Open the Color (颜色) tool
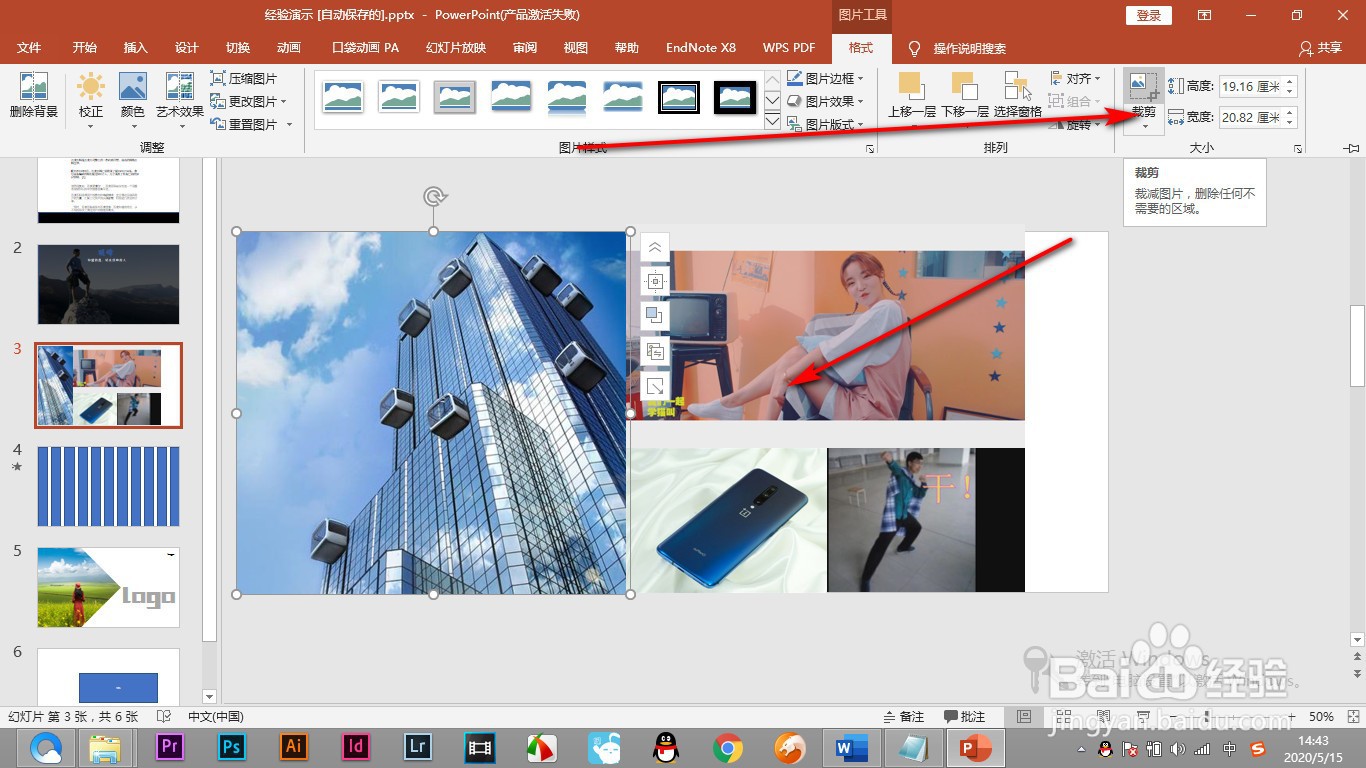Viewport: 1366px width, 768px height. coord(133,100)
